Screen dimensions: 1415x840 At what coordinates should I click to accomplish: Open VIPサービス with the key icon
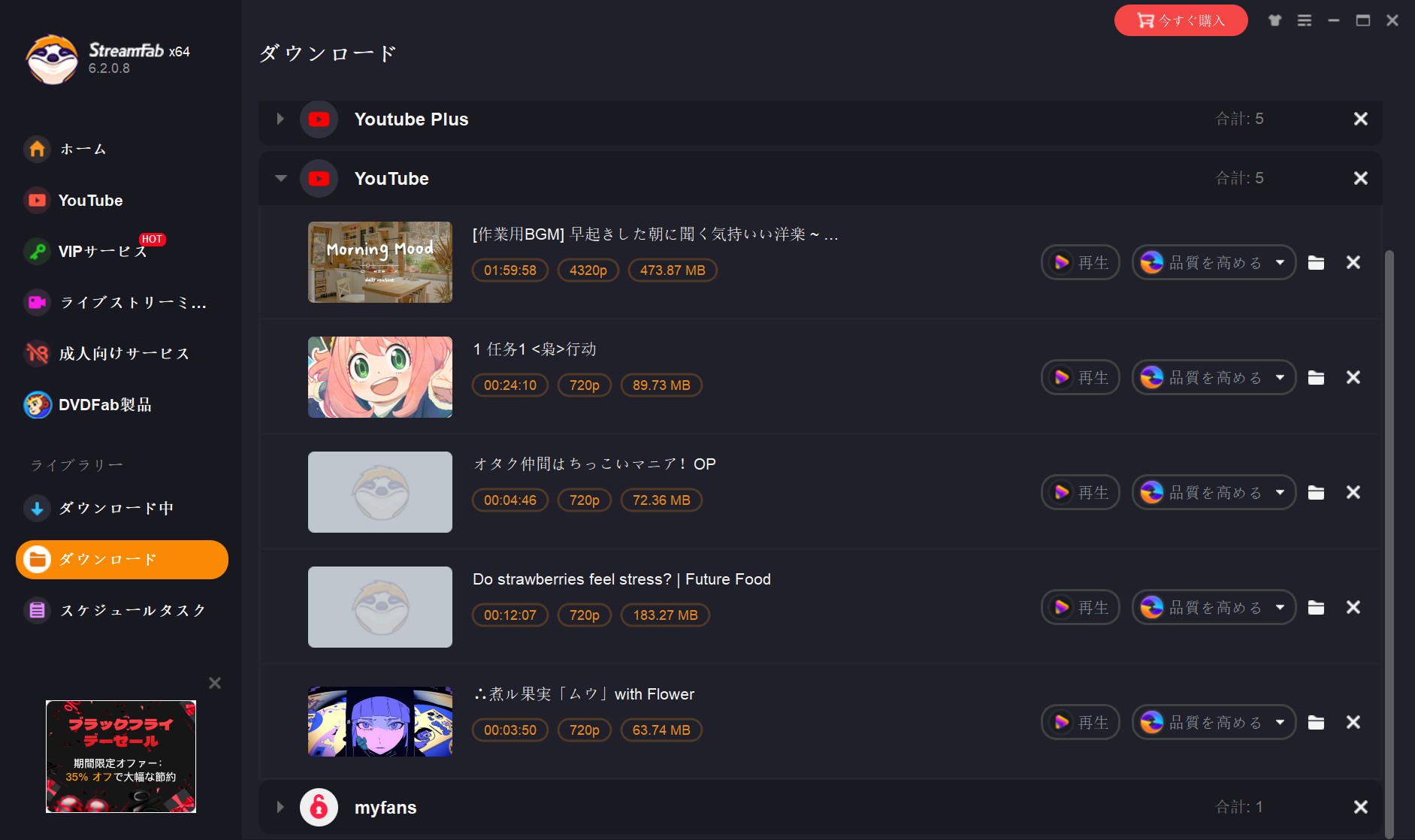[x=37, y=251]
